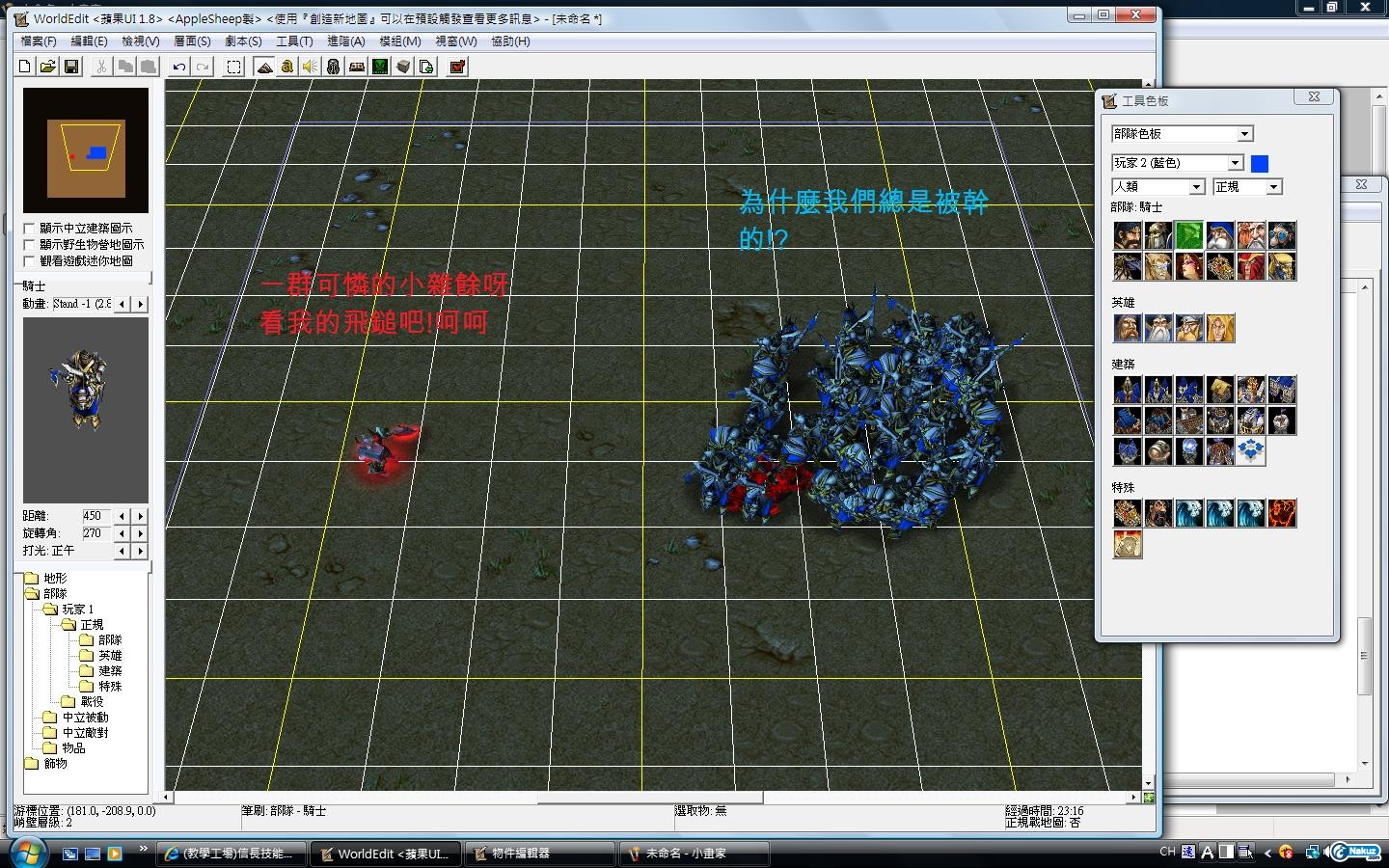Select the Sorceress unit portrait

click(x=1189, y=266)
